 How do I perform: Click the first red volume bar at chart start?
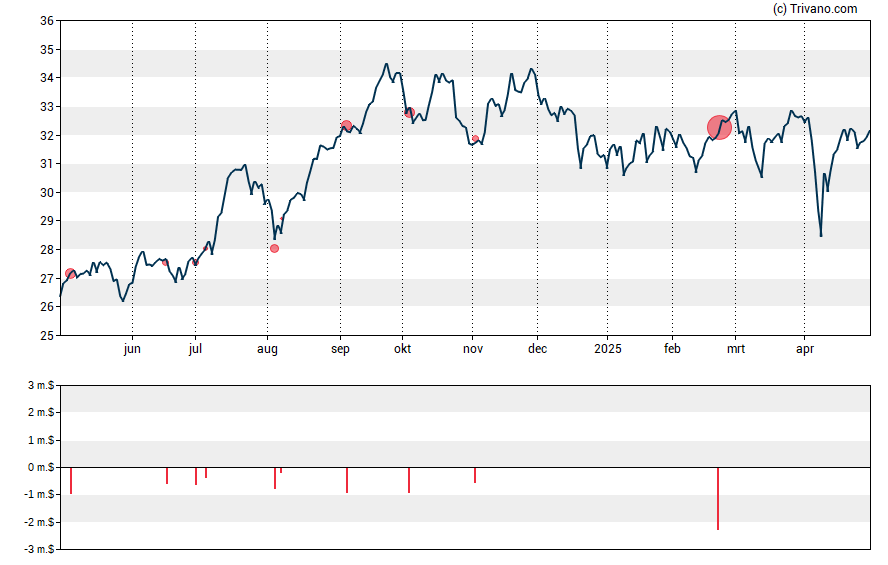pyautogui.click(x=71, y=481)
